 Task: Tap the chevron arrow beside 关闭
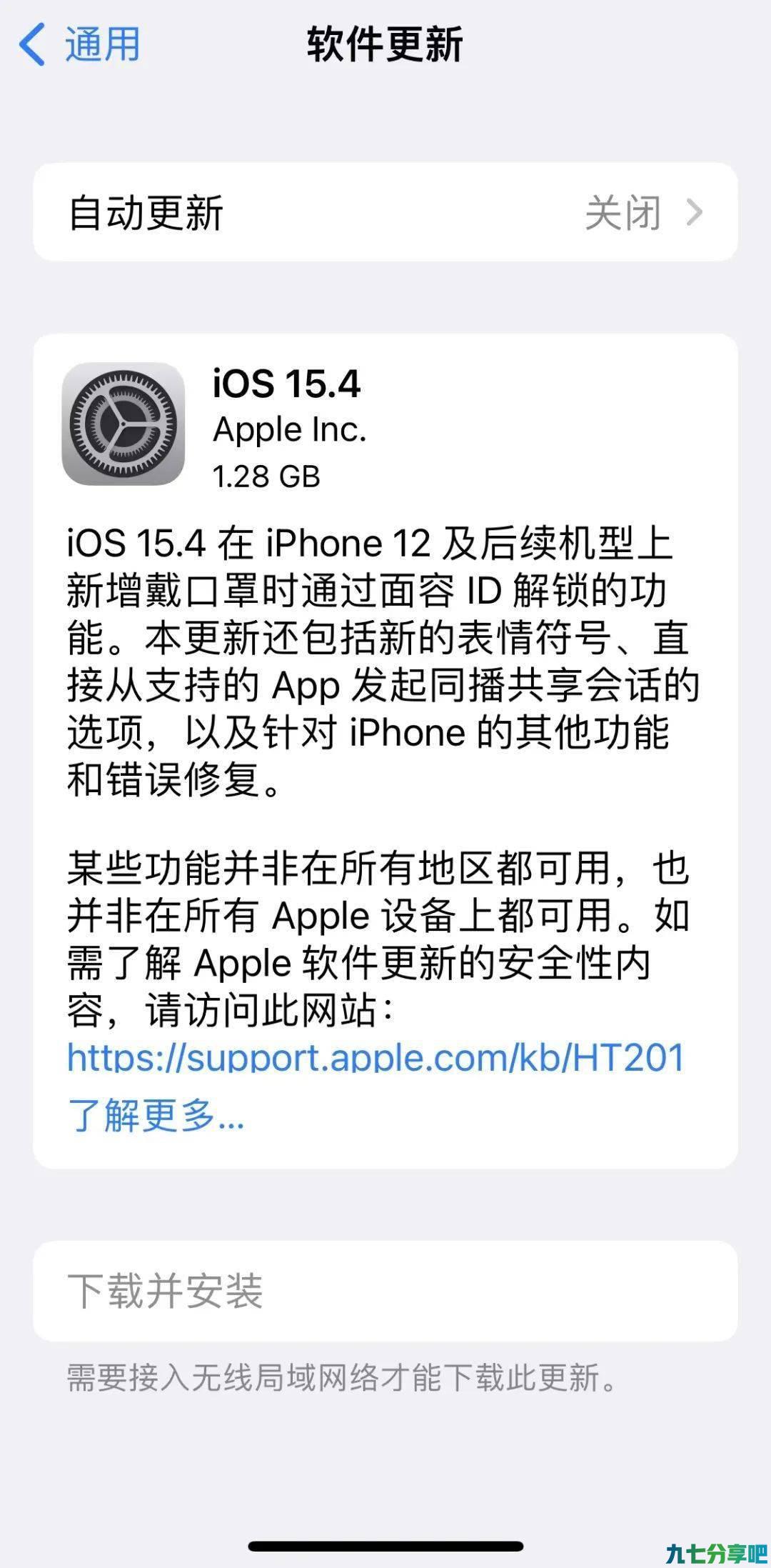695,212
